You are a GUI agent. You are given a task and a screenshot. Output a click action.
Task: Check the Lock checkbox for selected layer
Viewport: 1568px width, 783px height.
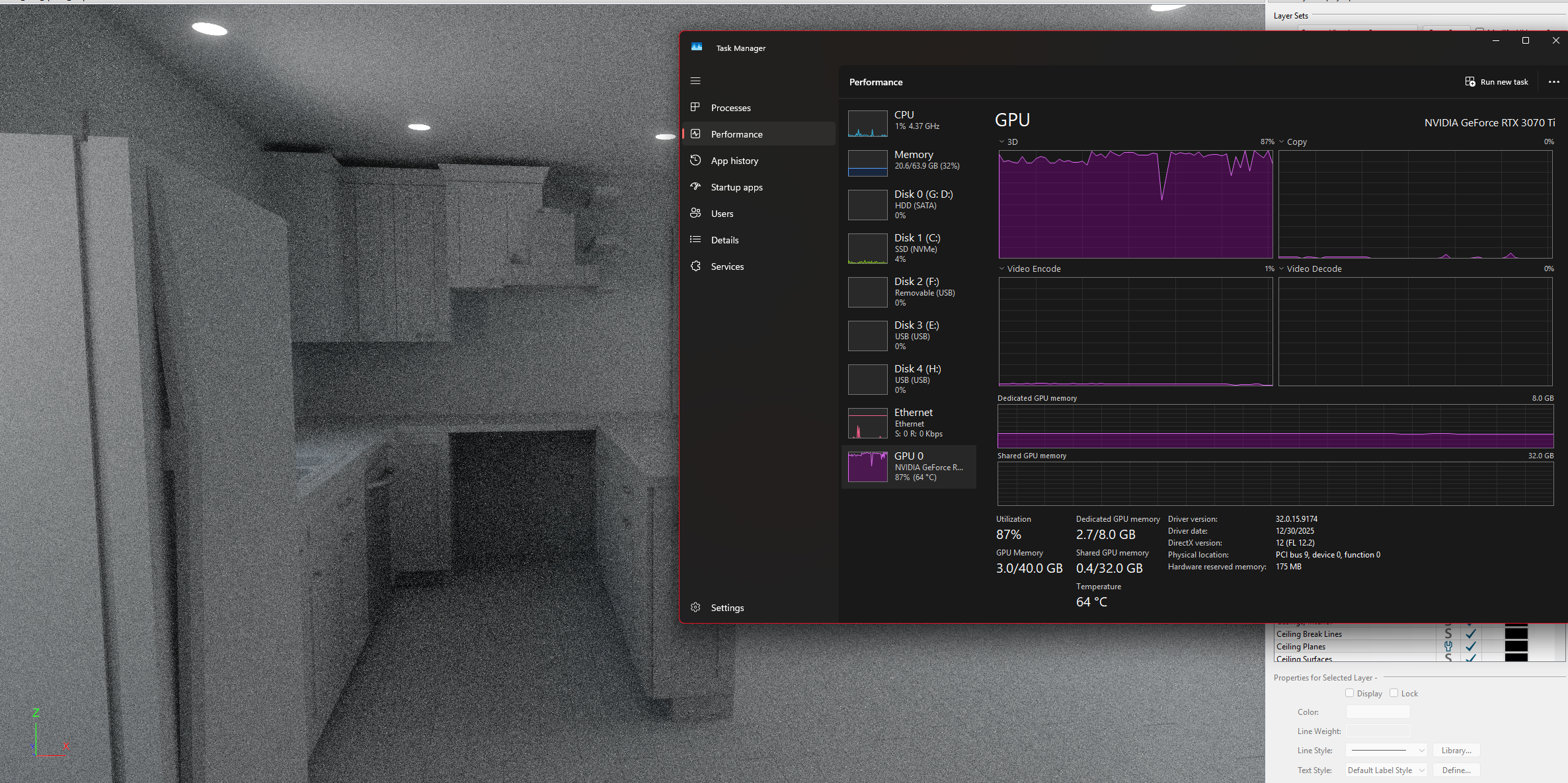point(1393,693)
